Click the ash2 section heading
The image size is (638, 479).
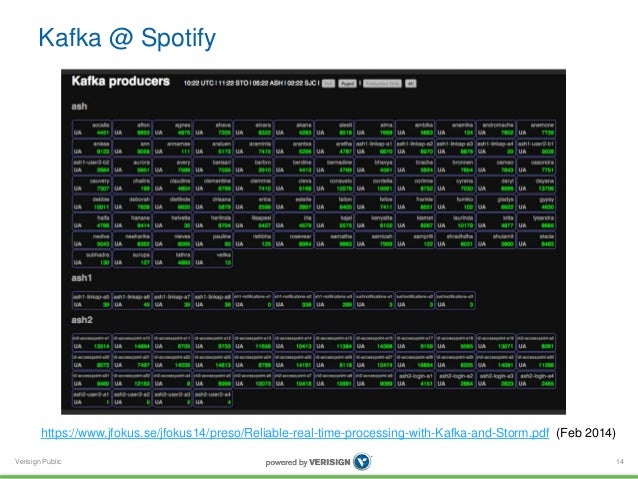82,320
